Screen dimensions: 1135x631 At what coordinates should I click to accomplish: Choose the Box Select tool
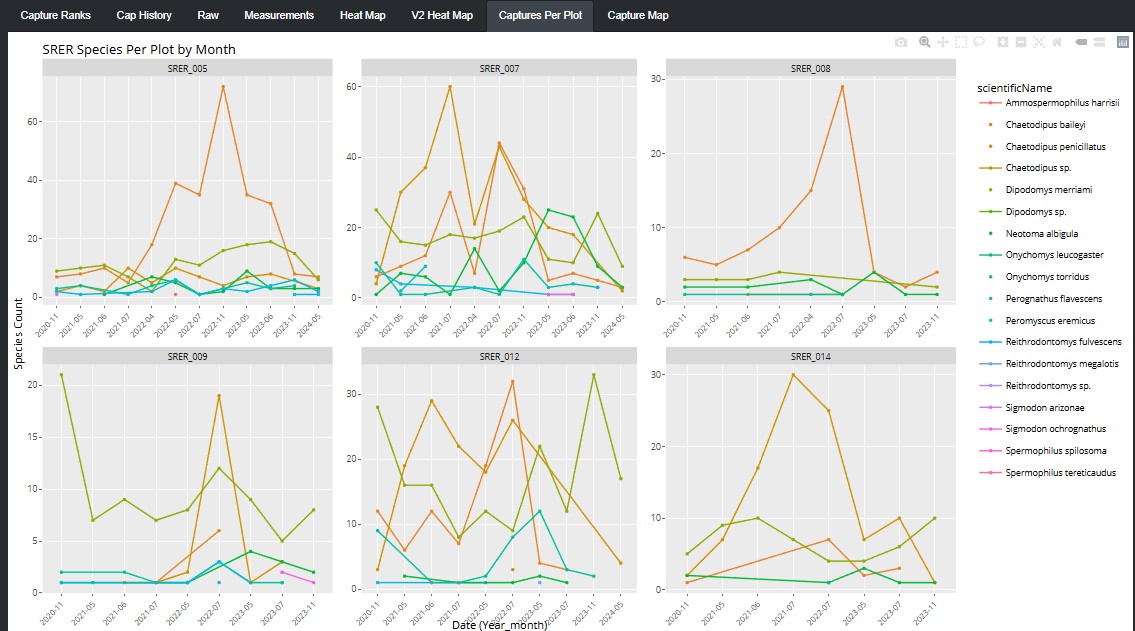[961, 42]
